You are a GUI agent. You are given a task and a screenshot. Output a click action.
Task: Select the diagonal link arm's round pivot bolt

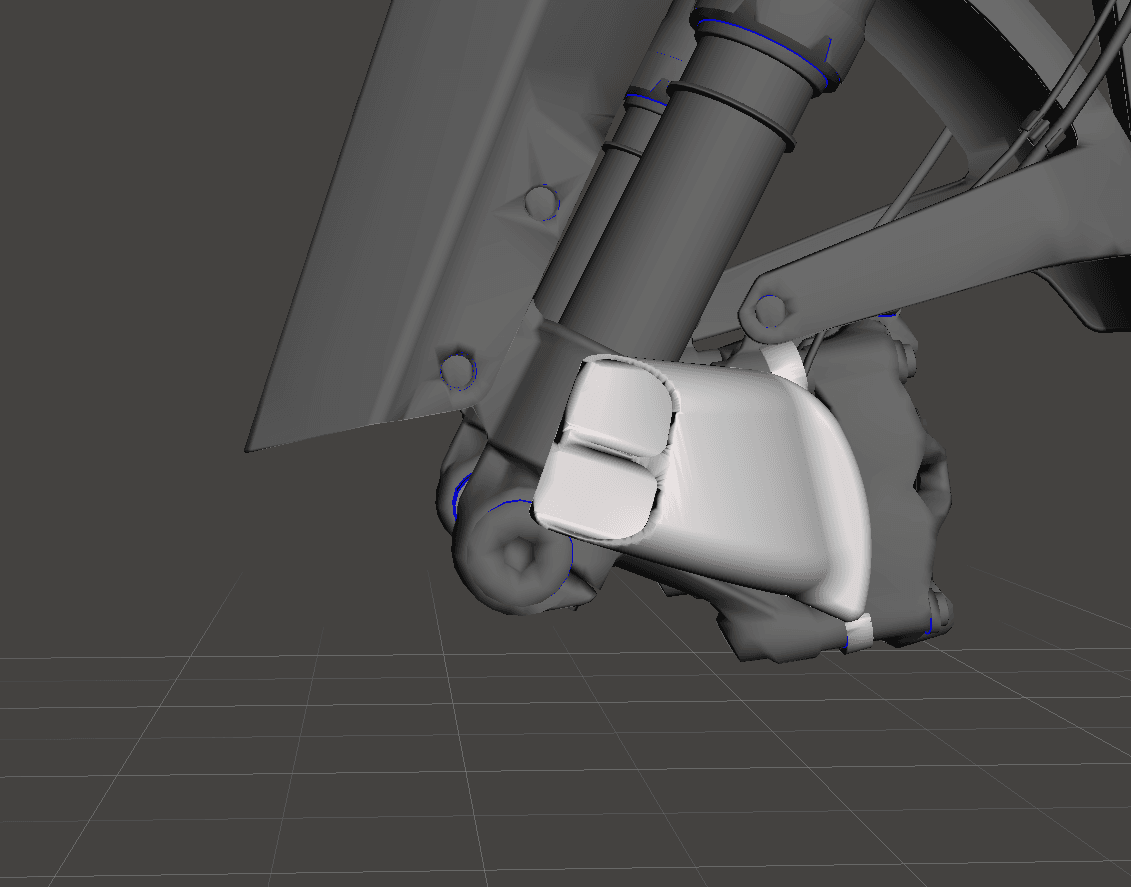[x=770, y=311]
